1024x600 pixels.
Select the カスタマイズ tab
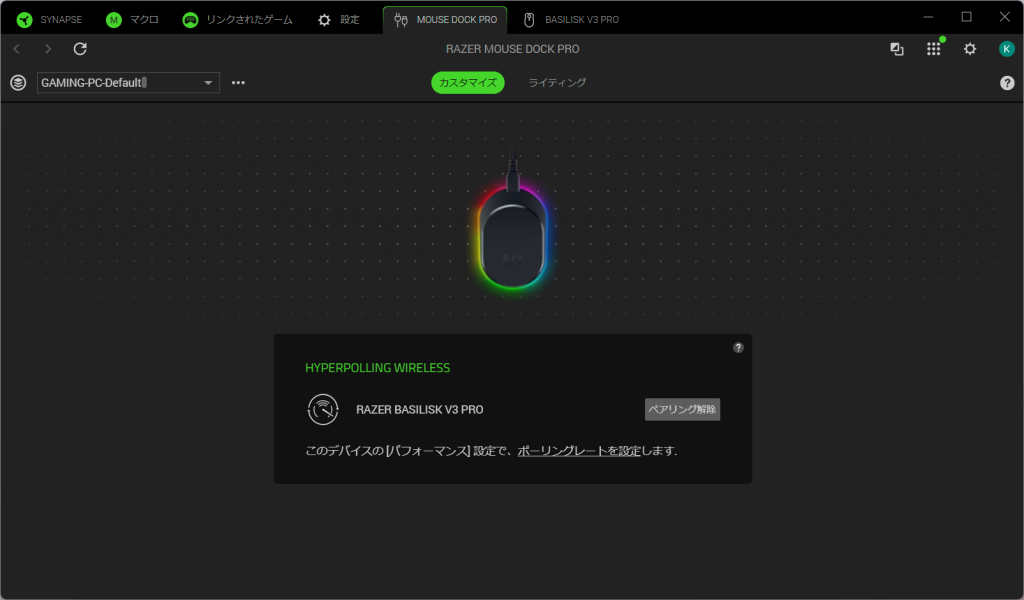(x=468, y=83)
